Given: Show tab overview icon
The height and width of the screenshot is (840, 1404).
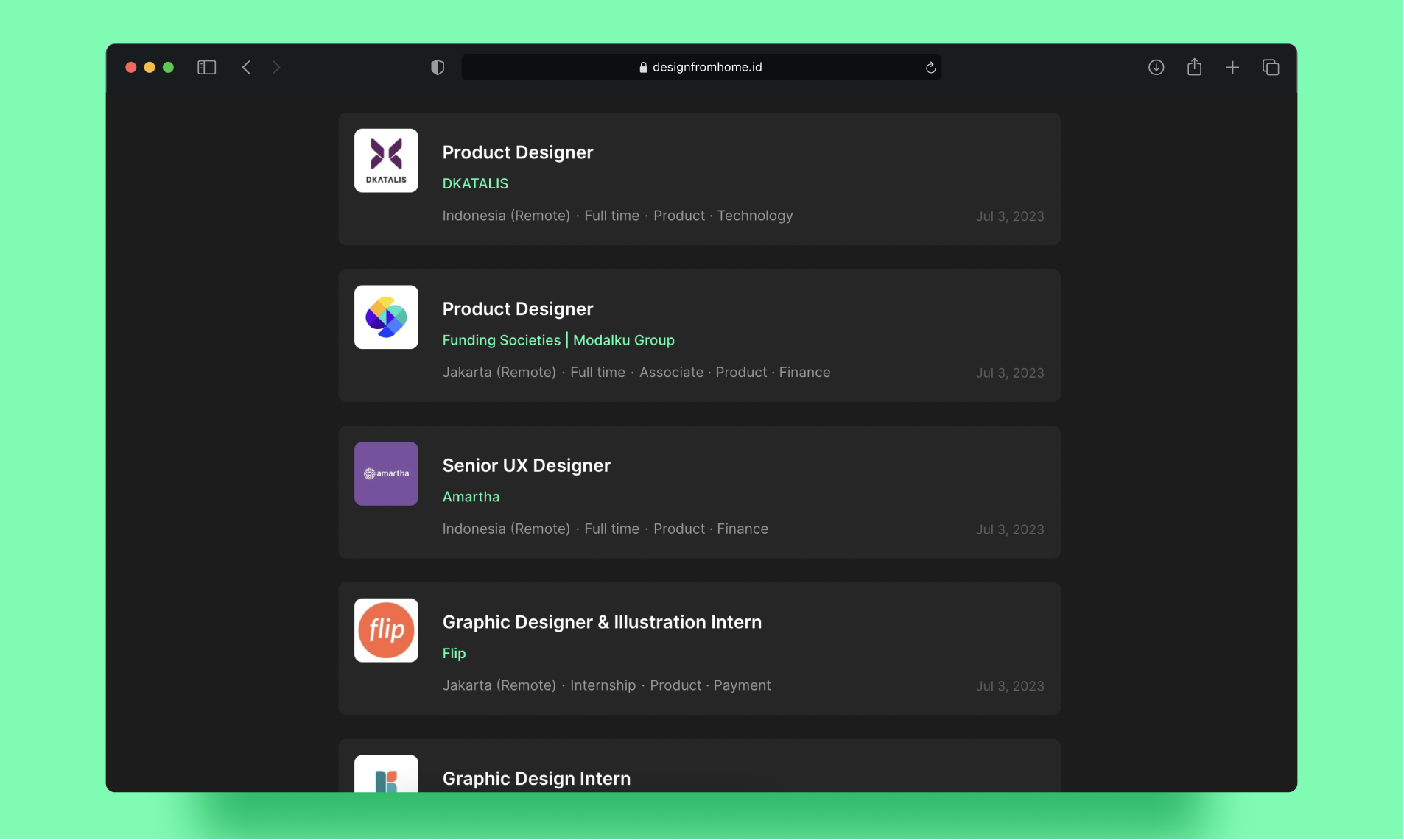Looking at the screenshot, I should point(1271,68).
